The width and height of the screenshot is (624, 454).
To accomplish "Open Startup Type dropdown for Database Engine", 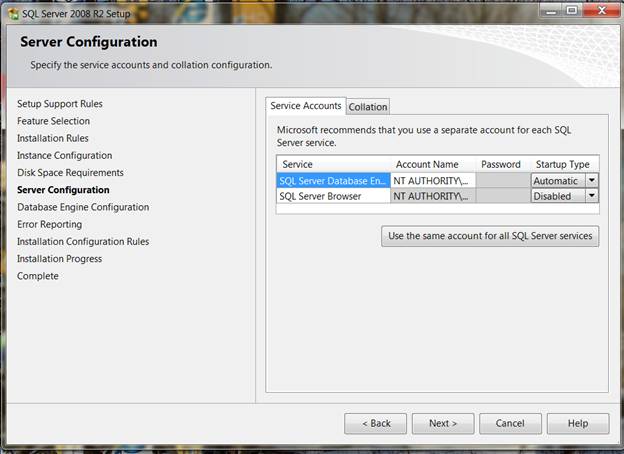I will click(x=591, y=181).
